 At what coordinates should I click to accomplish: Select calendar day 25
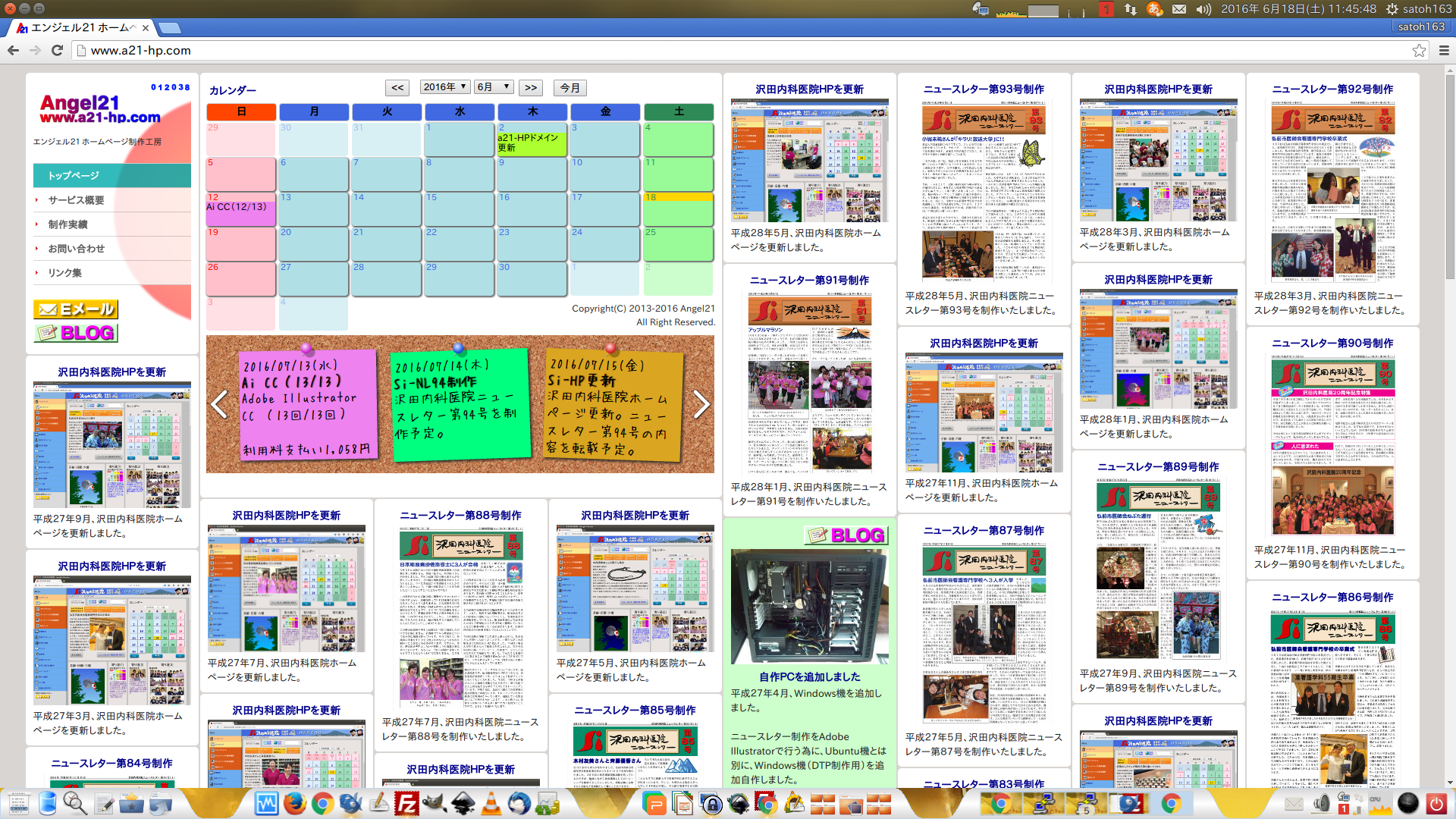tap(679, 243)
